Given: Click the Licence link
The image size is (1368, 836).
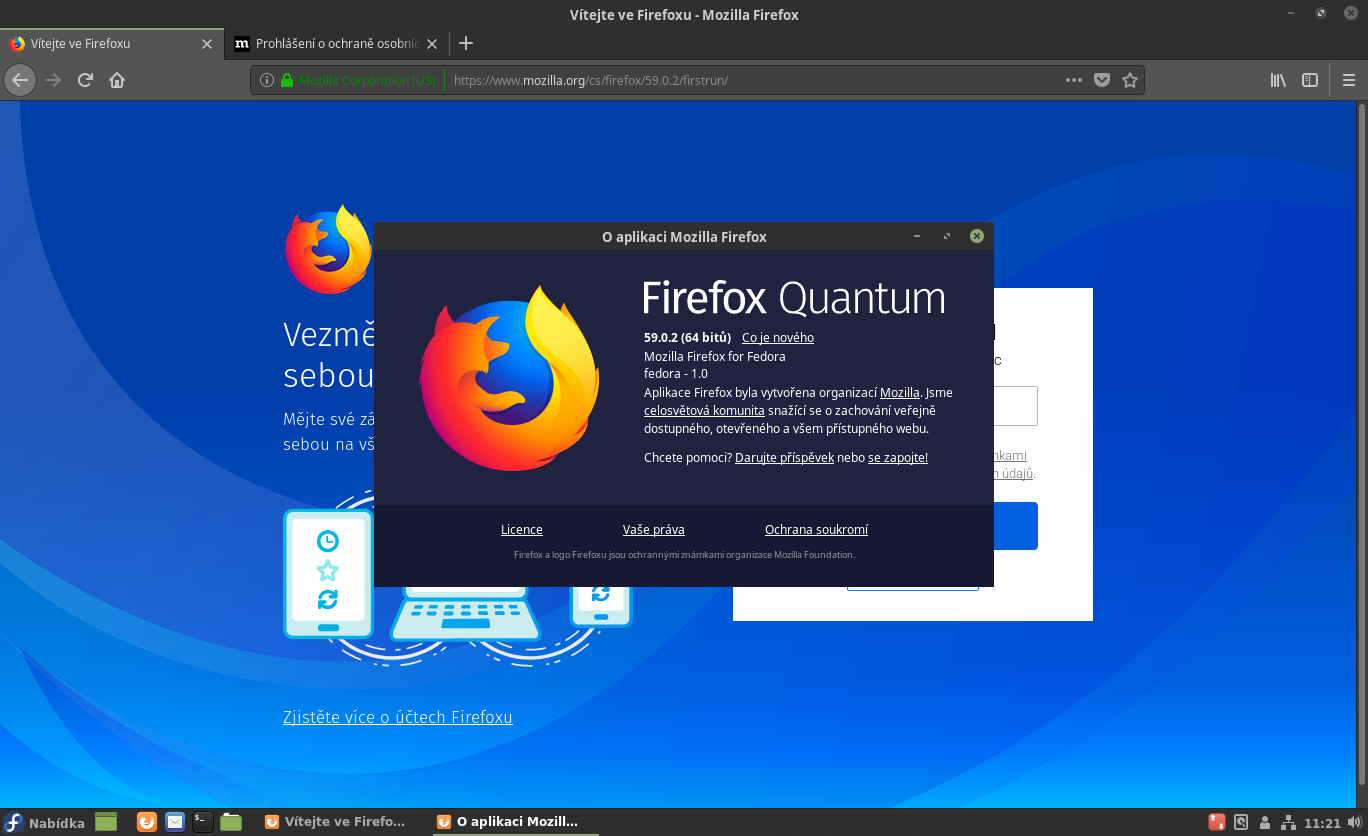Looking at the screenshot, I should pos(521,529).
